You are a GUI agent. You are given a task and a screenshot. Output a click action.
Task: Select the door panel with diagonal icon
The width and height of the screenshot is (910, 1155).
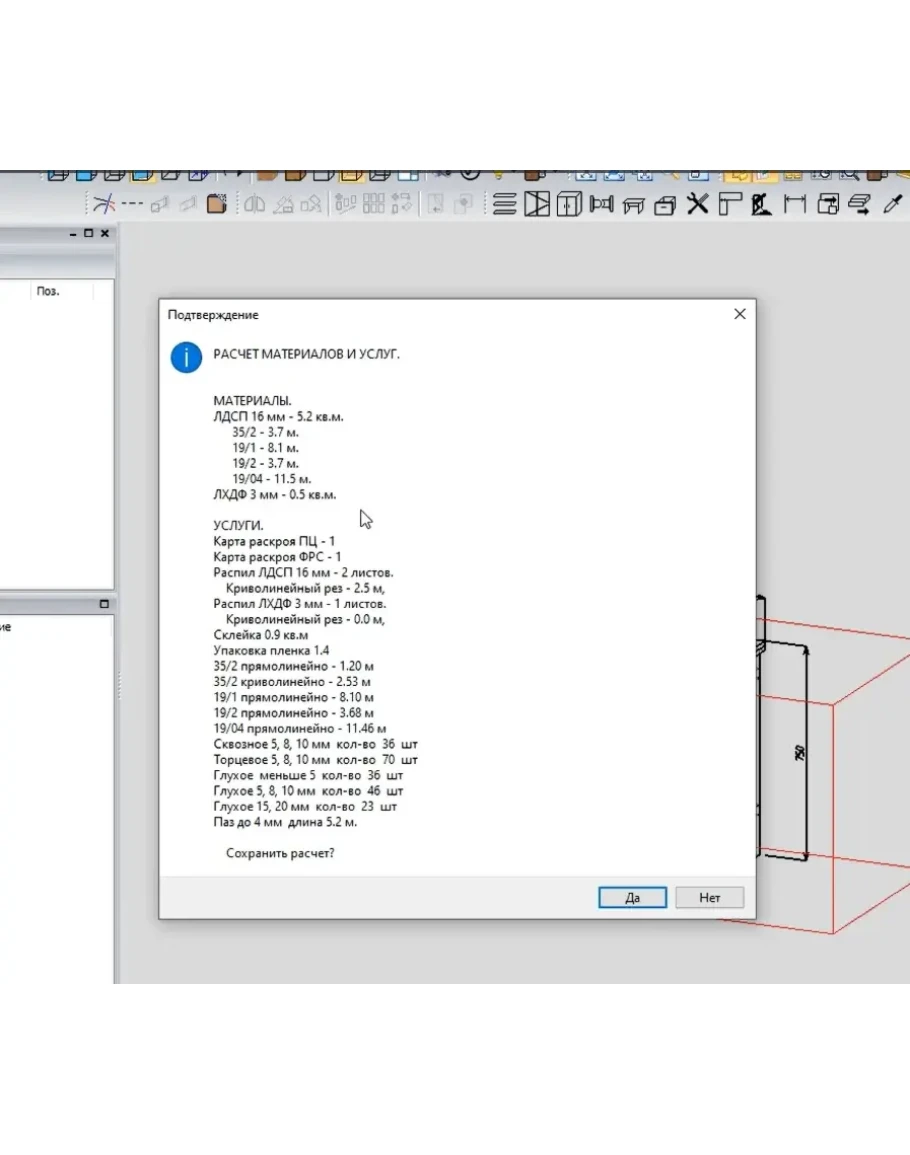537,205
